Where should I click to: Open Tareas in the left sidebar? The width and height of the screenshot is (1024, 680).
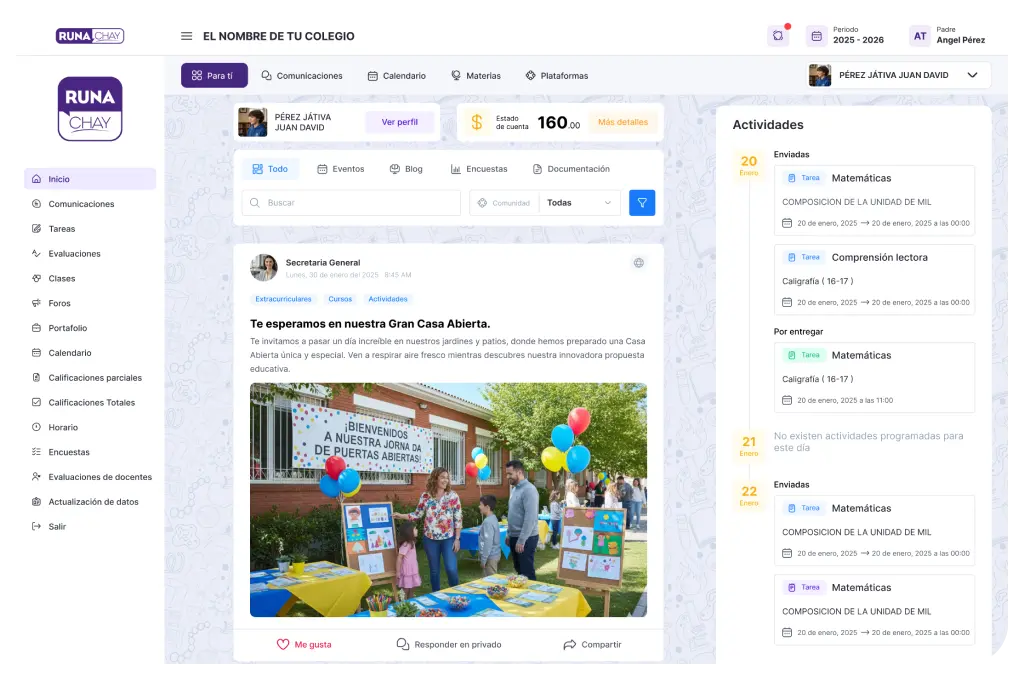pos(62,229)
